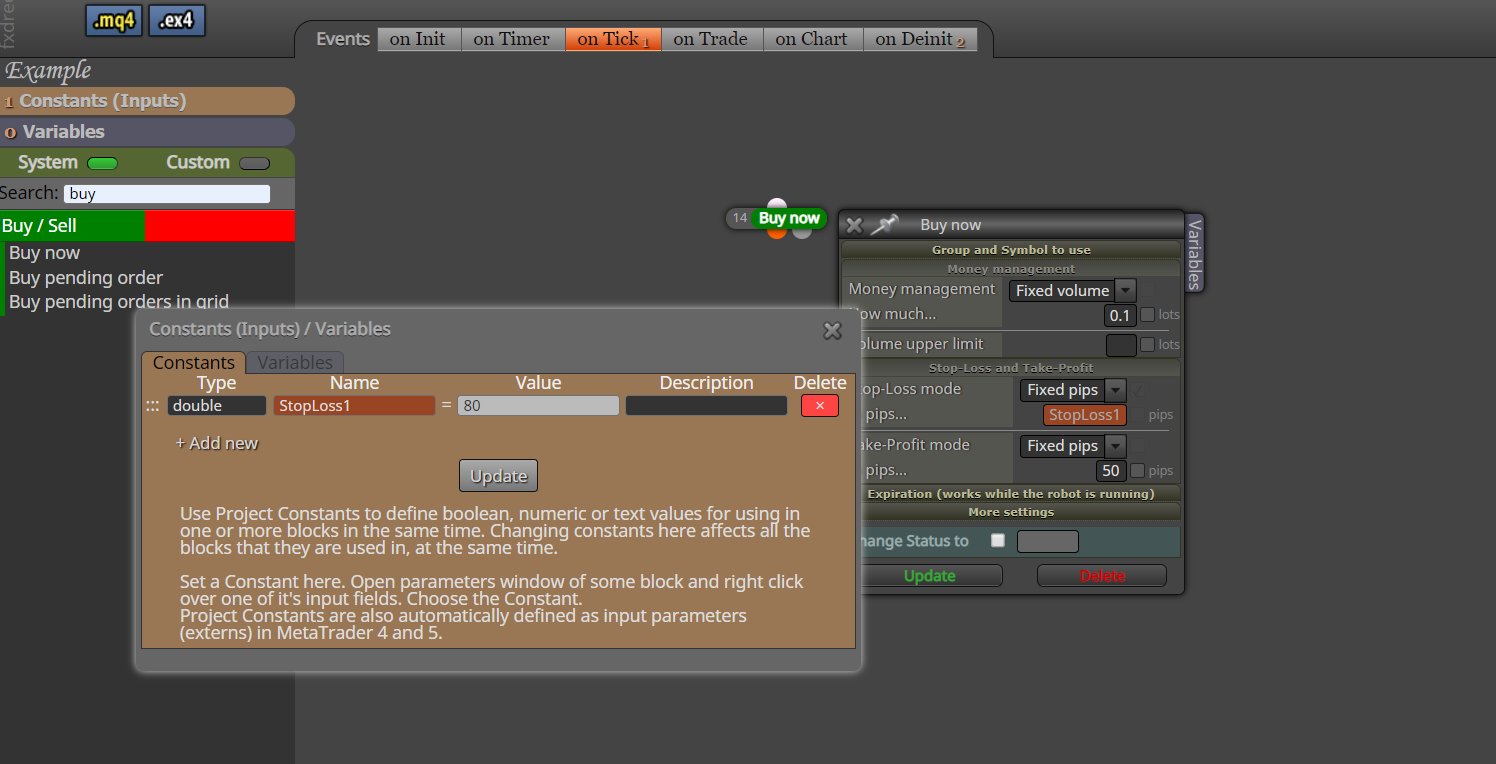Focus the block Search field

pos(167,194)
